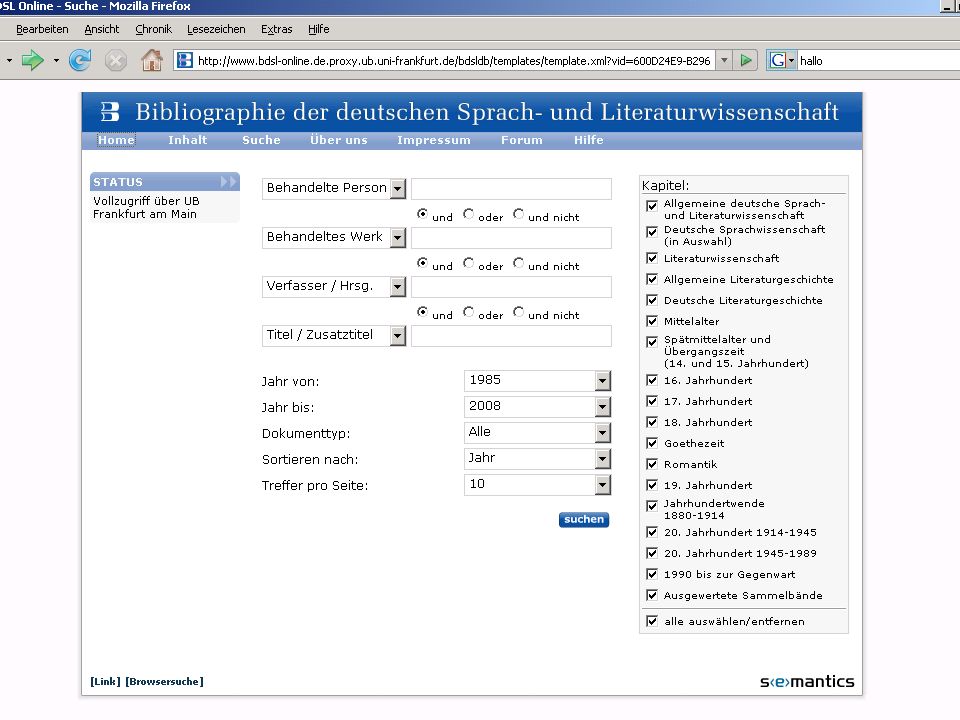Click the Stop loading icon in the toolbar

[115, 61]
